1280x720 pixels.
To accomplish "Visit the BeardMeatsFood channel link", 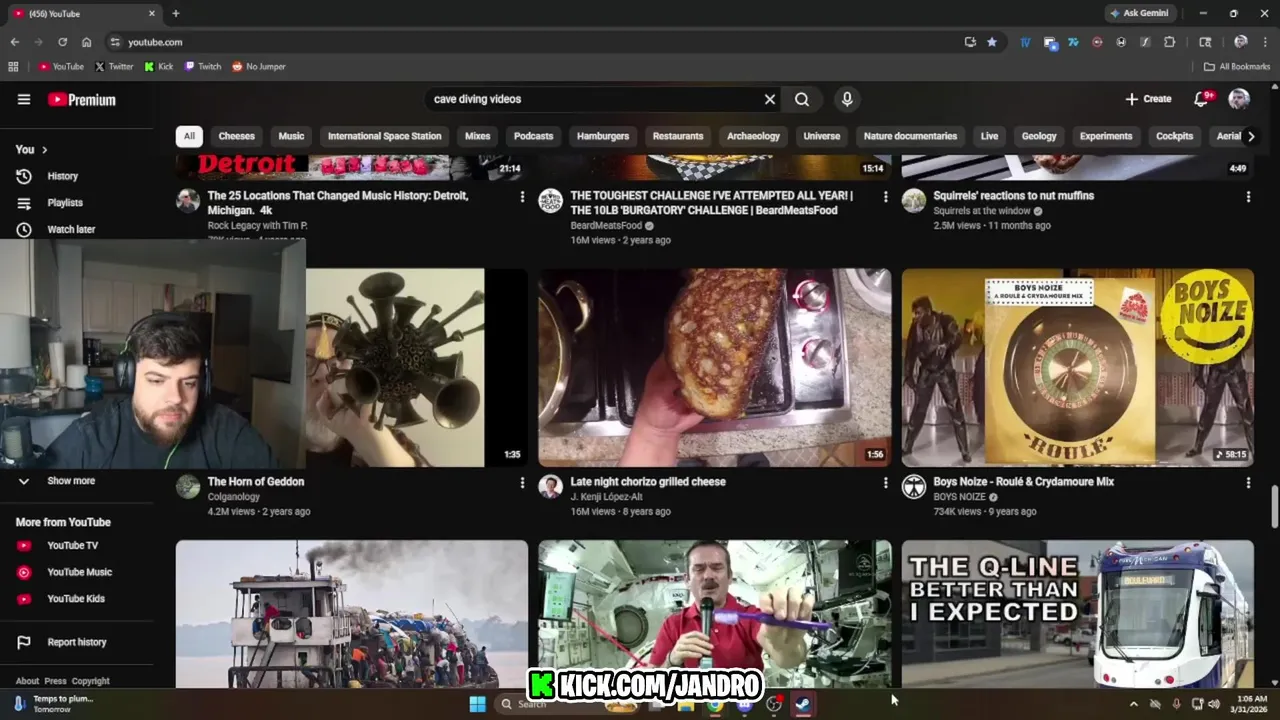I will [606, 226].
